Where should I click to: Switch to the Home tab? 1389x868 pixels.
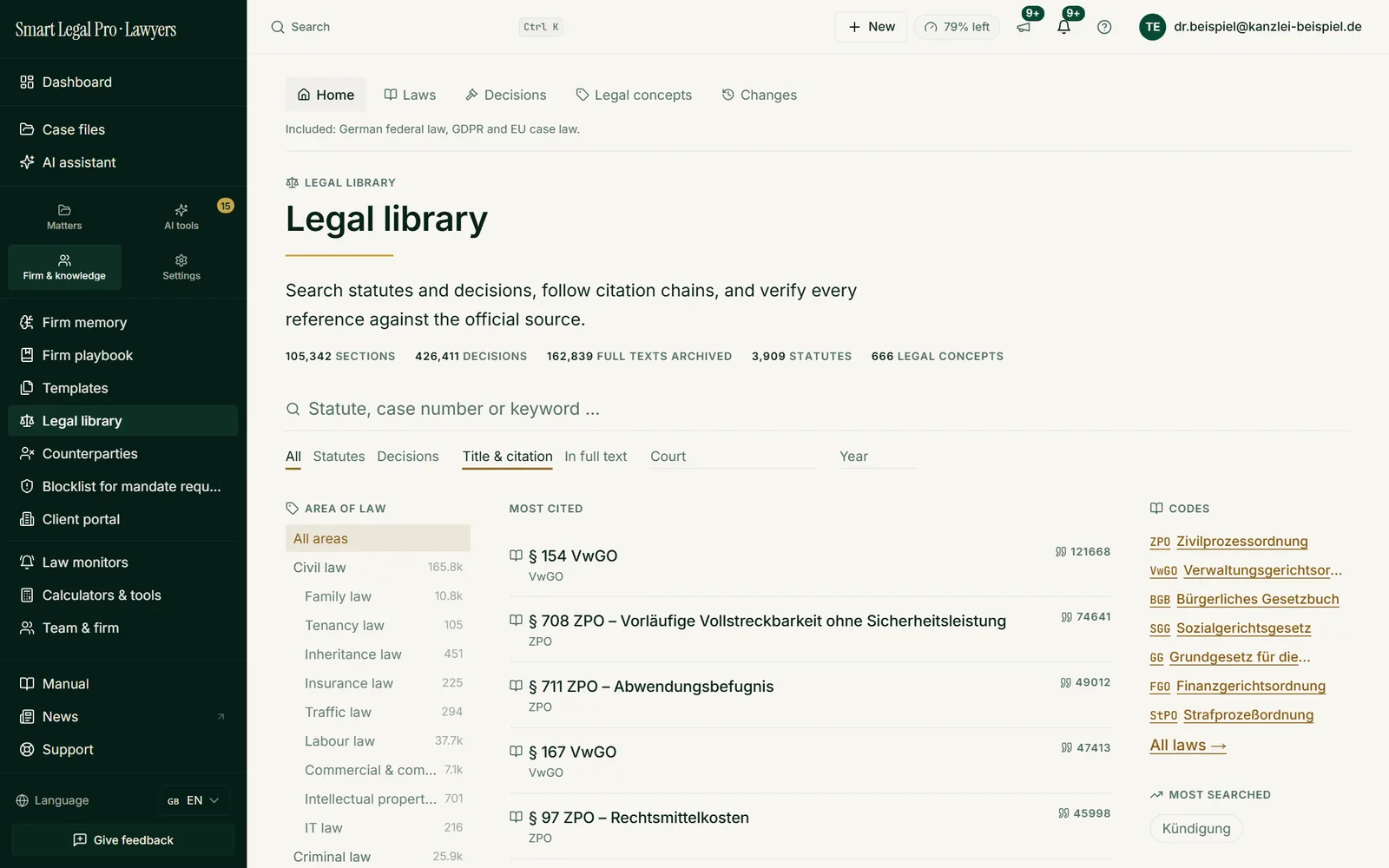pyautogui.click(x=326, y=95)
